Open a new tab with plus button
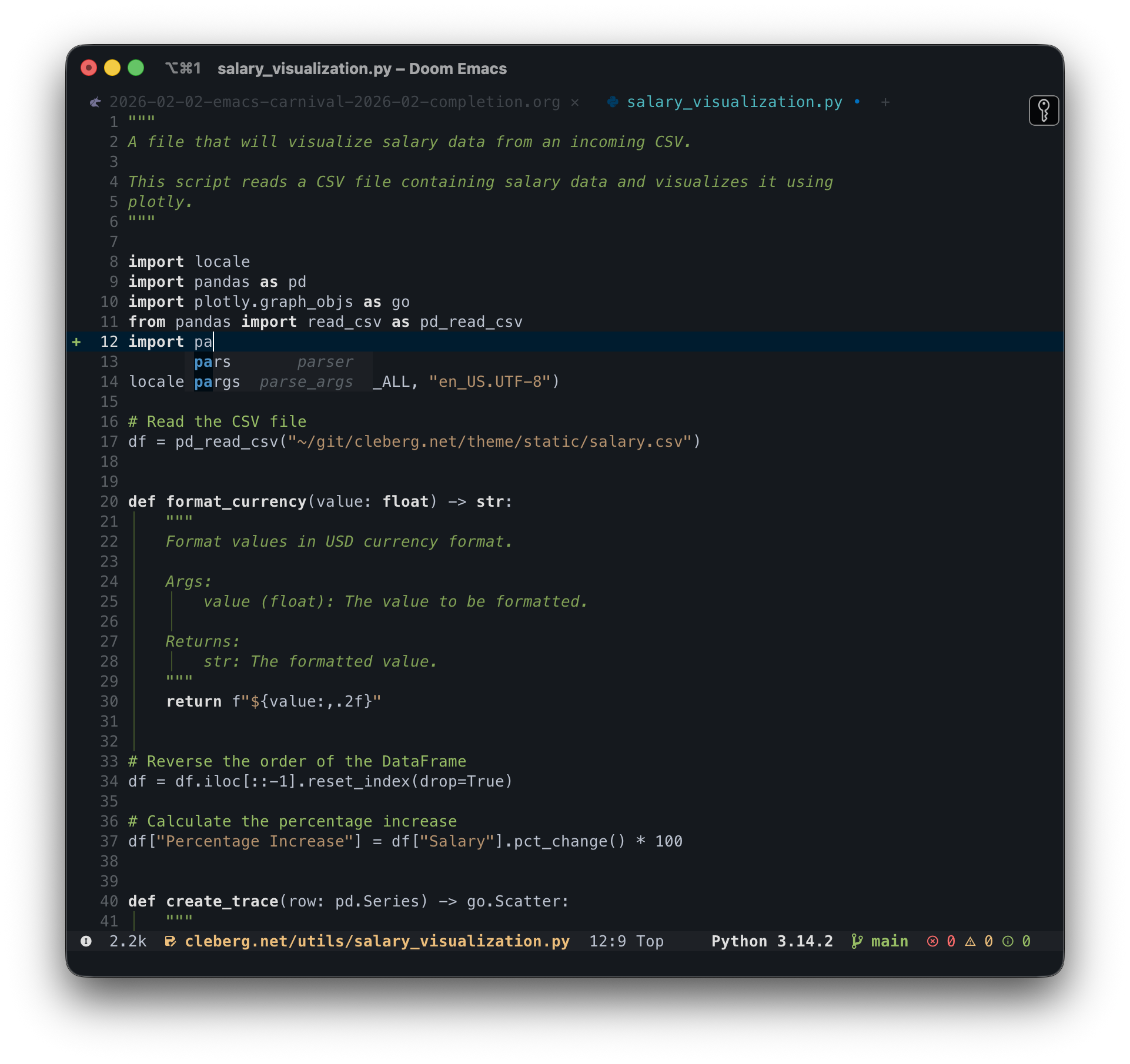The width and height of the screenshot is (1130, 1064). [885, 102]
